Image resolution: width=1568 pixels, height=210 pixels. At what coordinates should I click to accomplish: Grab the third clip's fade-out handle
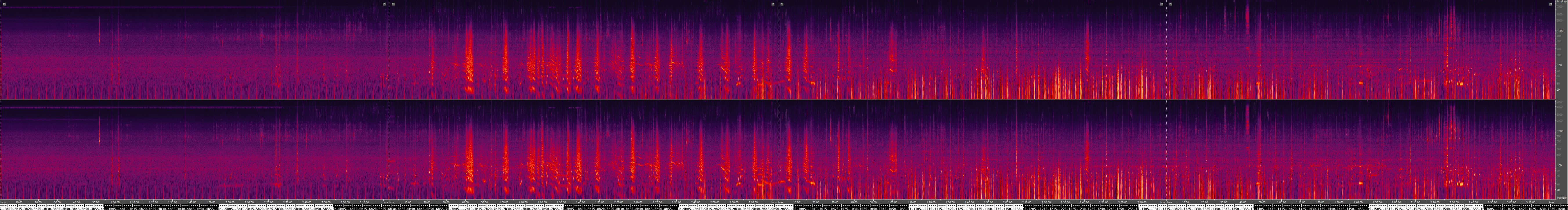(x=1161, y=4)
